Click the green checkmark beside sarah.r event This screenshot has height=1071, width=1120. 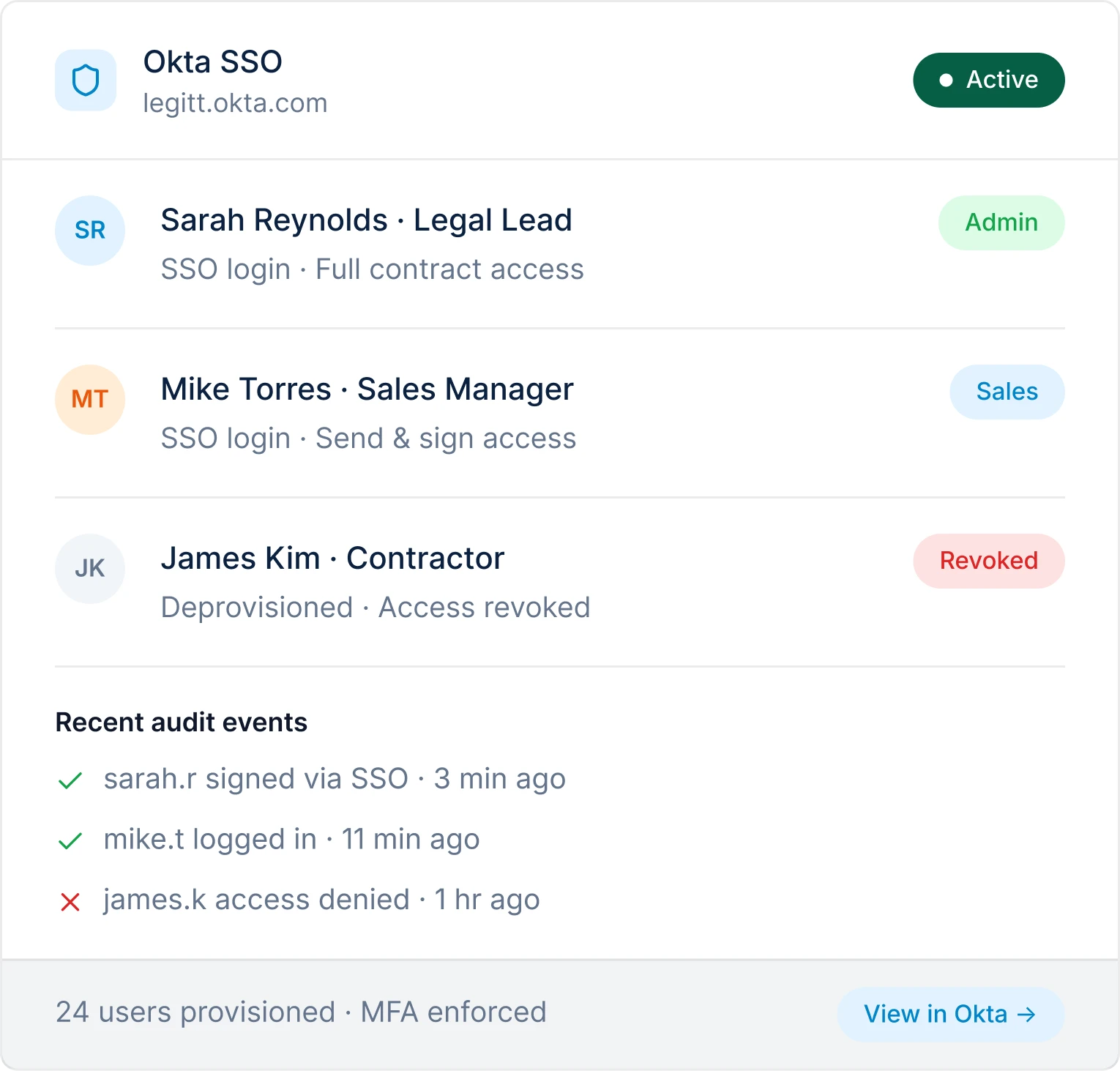click(70, 778)
